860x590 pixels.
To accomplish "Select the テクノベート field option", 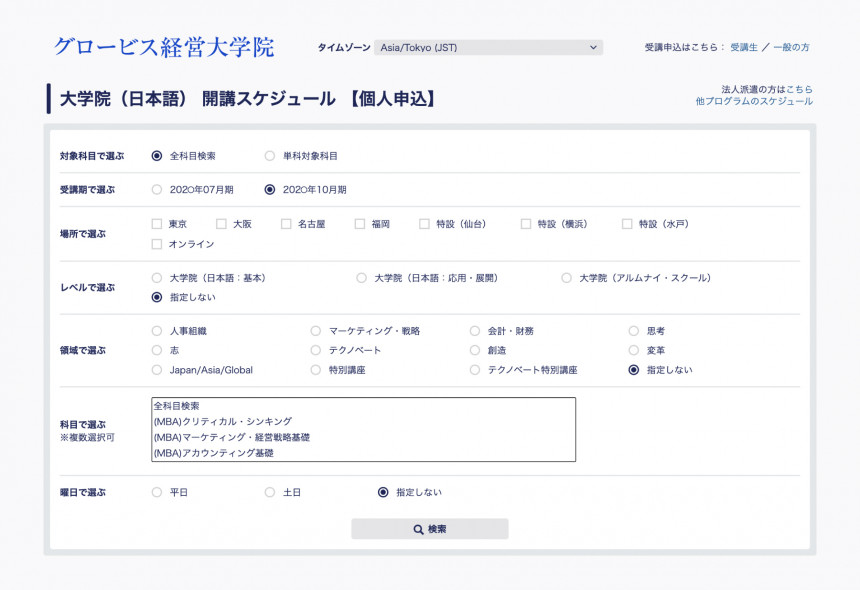I will pyautogui.click(x=316, y=350).
